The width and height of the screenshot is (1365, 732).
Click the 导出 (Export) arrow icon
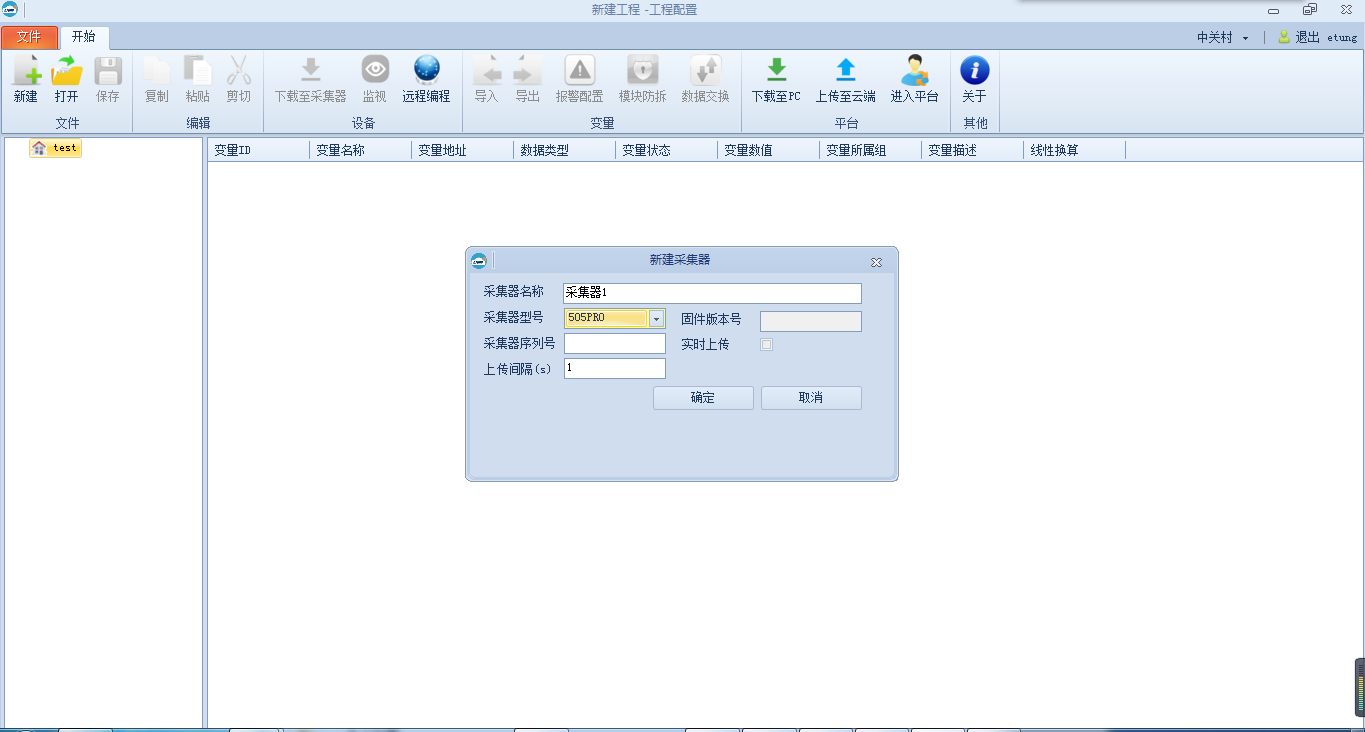click(x=528, y=70)
